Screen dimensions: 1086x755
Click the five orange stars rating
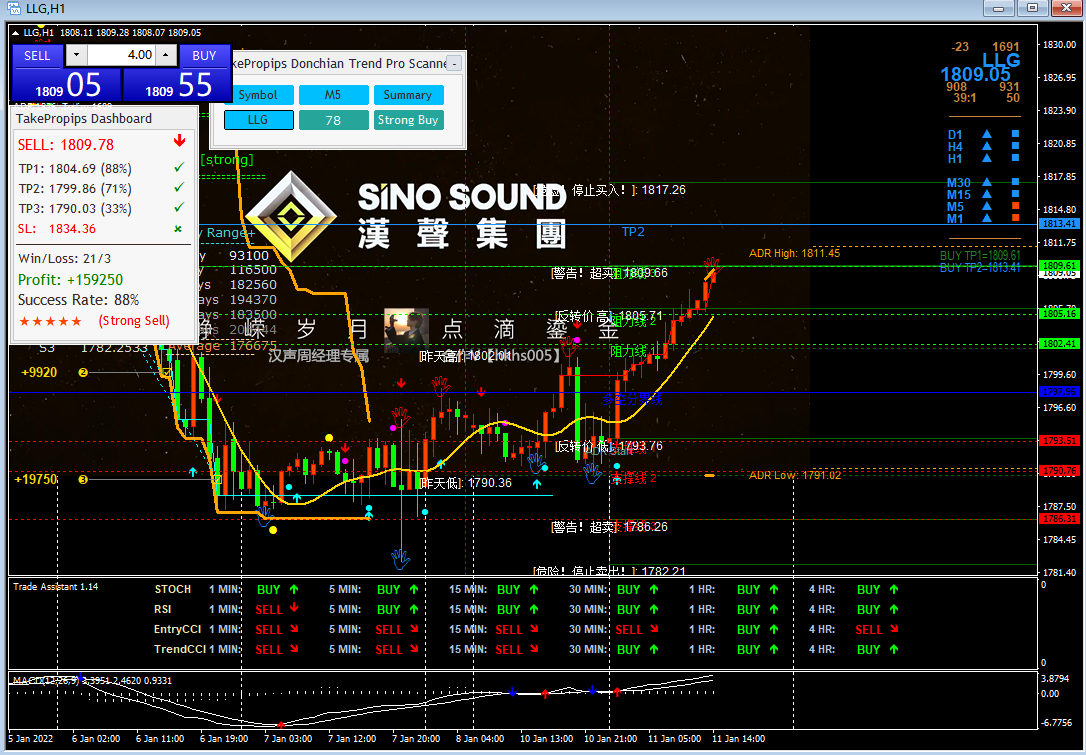pyautogui.click(x=51, y=321)
